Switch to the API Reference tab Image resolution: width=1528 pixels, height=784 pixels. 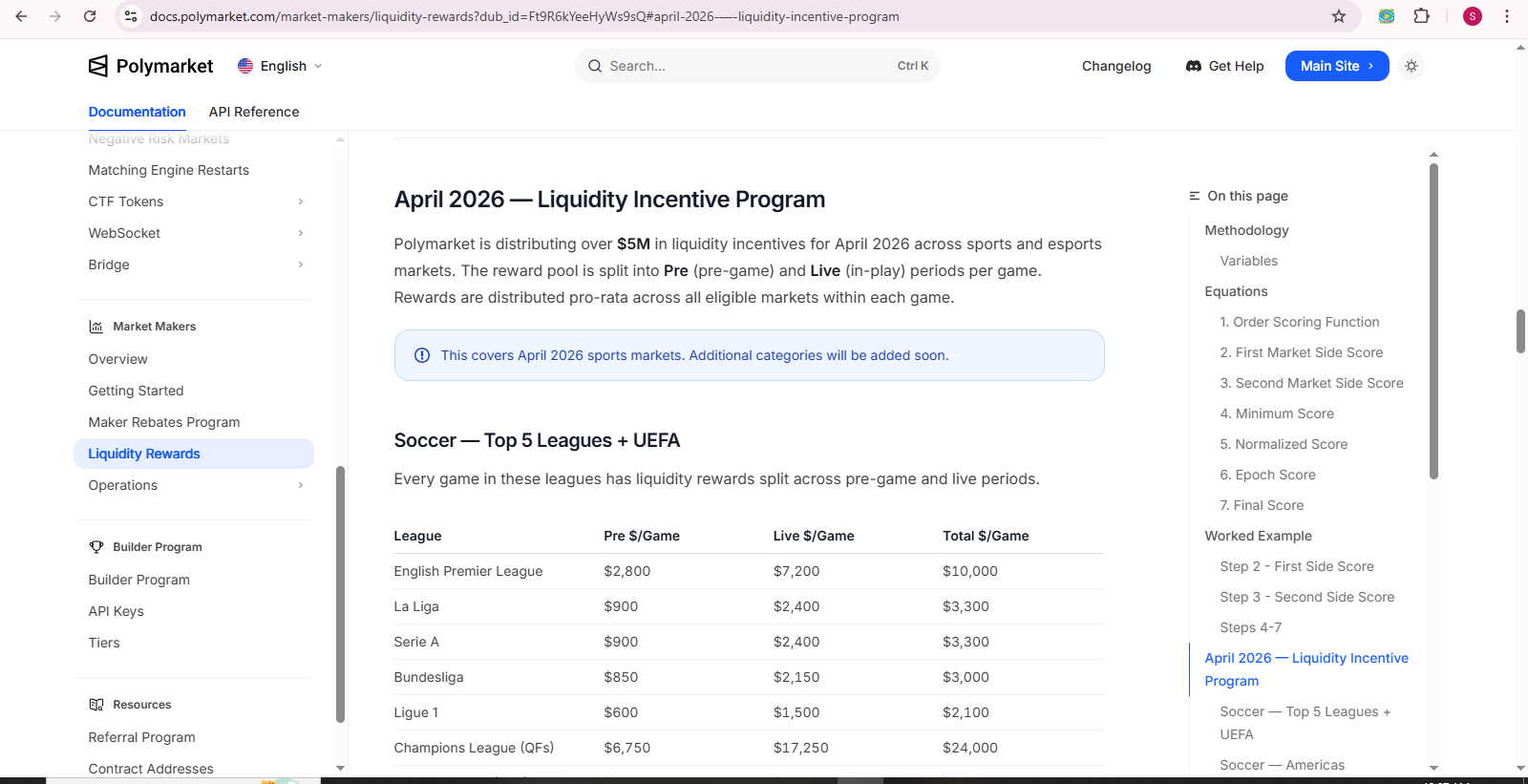coord(254,112)
